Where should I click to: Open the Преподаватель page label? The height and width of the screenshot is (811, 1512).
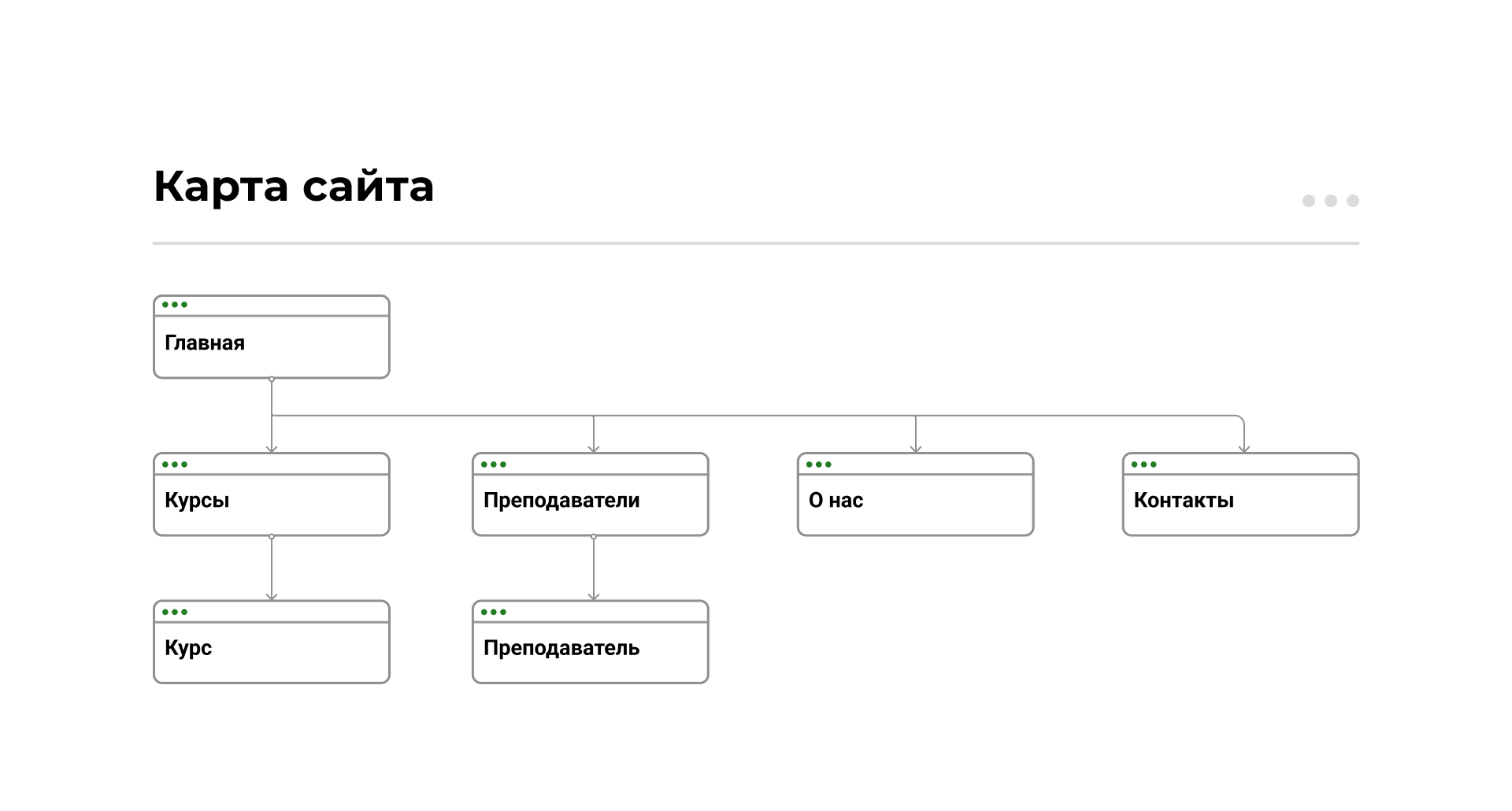point(561,648)
